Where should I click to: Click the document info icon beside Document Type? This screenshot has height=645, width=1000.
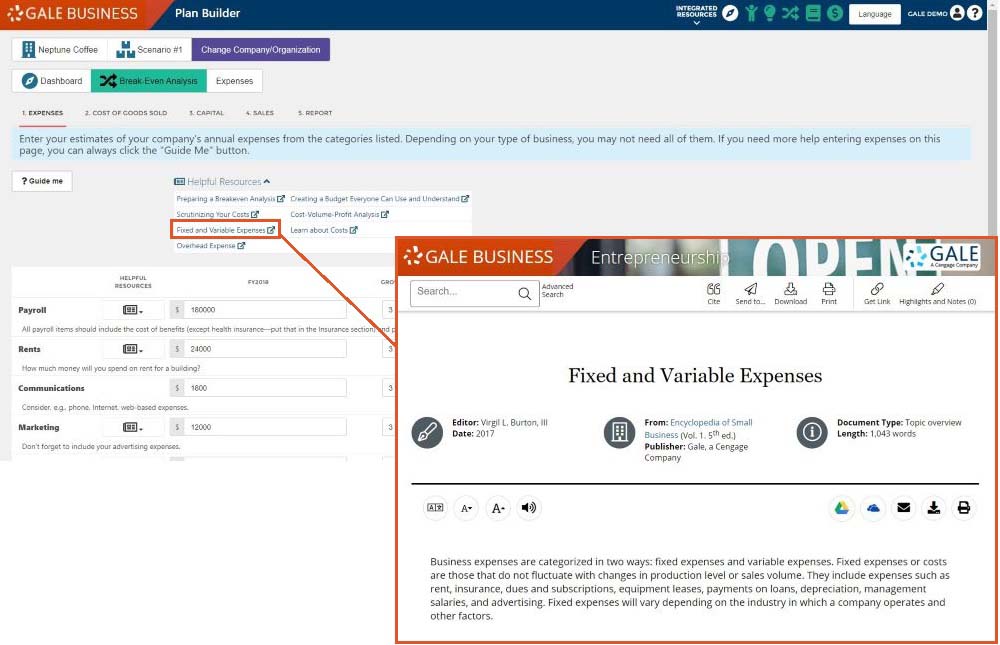click(x=812, y=433)
